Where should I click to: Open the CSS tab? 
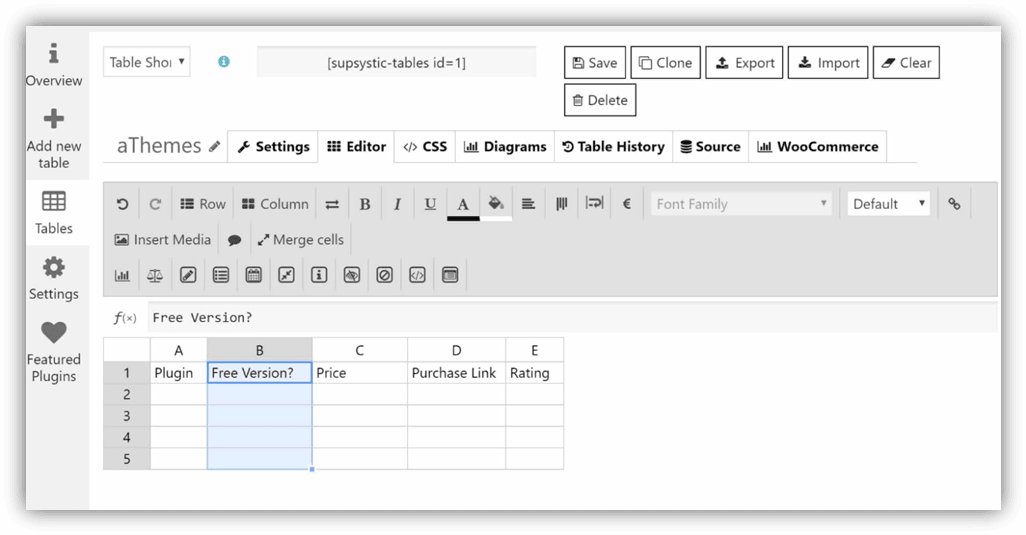425,147
